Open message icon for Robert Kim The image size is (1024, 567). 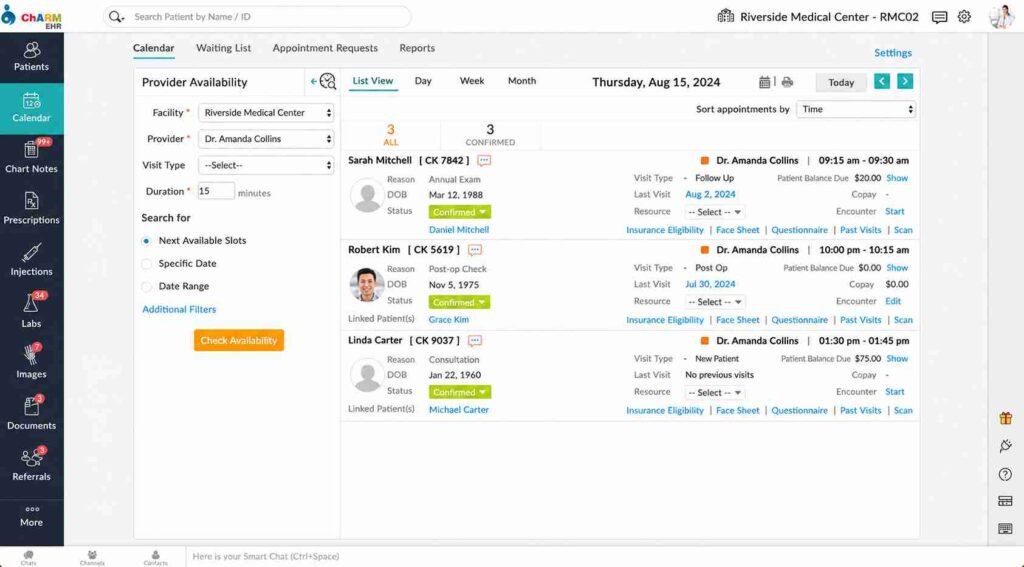tap(475, 250)
